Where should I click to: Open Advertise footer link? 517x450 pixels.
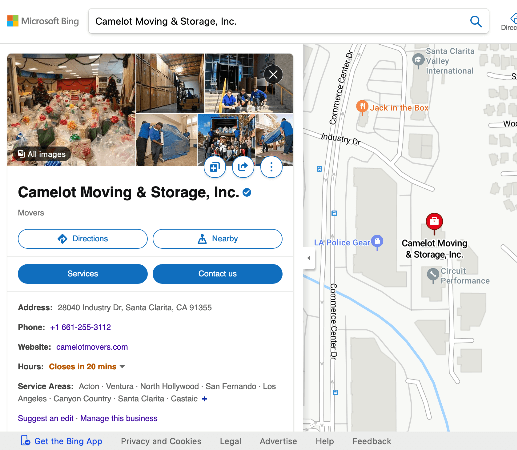[x=278, y=441]
